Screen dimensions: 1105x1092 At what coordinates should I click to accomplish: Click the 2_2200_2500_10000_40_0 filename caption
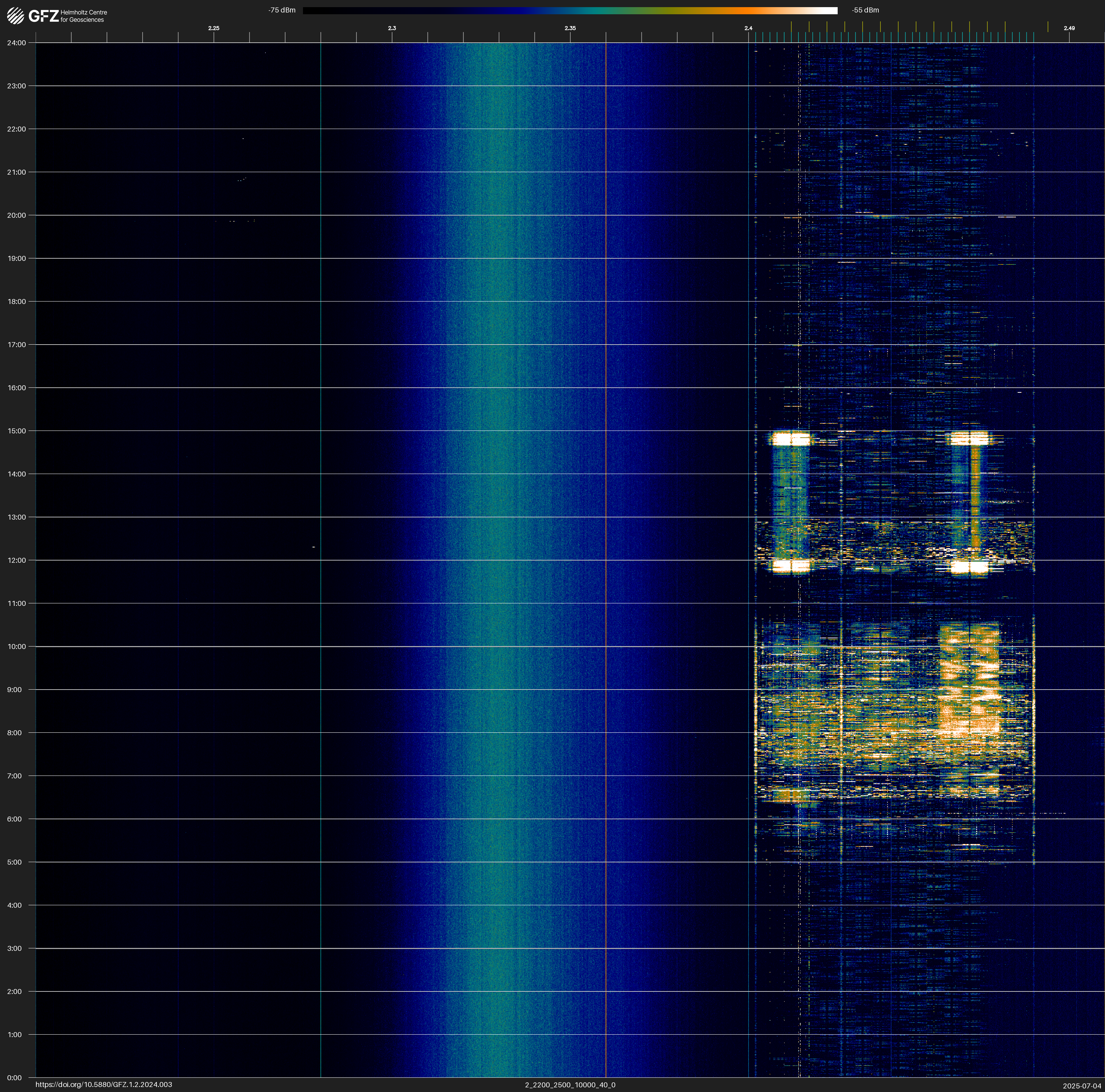click(570, 1085)
